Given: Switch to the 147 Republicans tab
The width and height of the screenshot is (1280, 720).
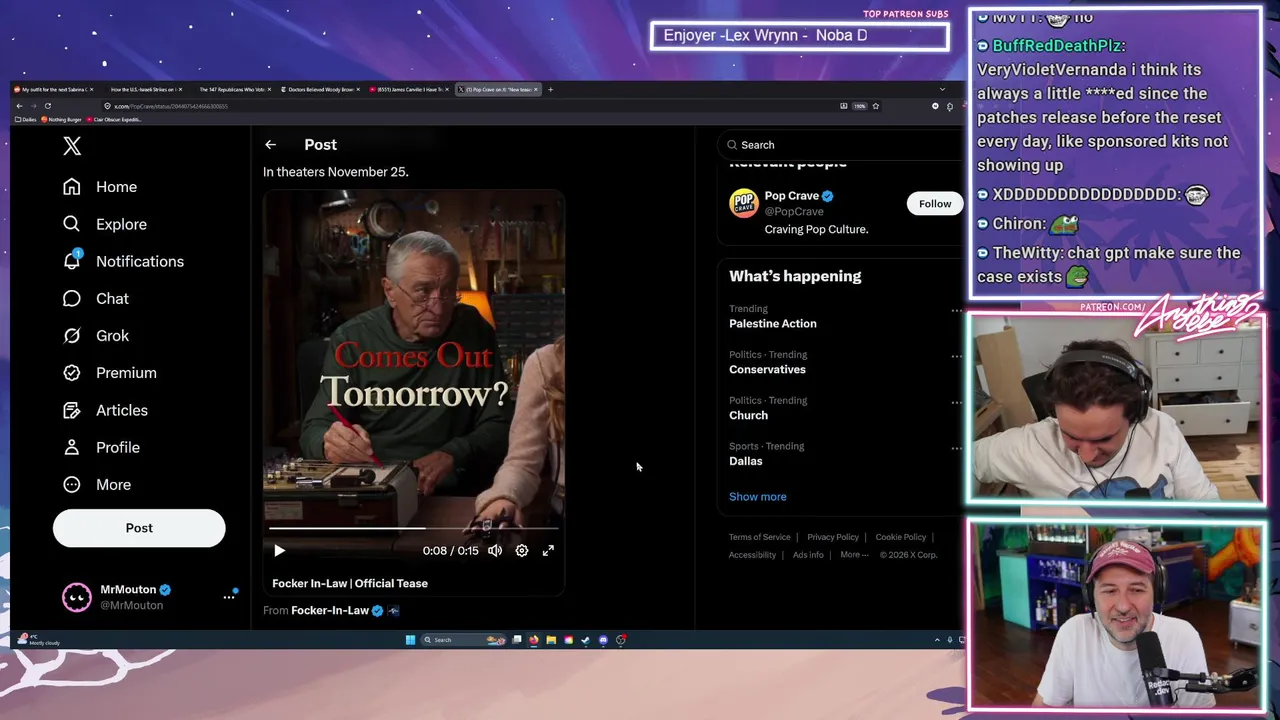Looking at the screenshot, I should click(x=230, y=89).
